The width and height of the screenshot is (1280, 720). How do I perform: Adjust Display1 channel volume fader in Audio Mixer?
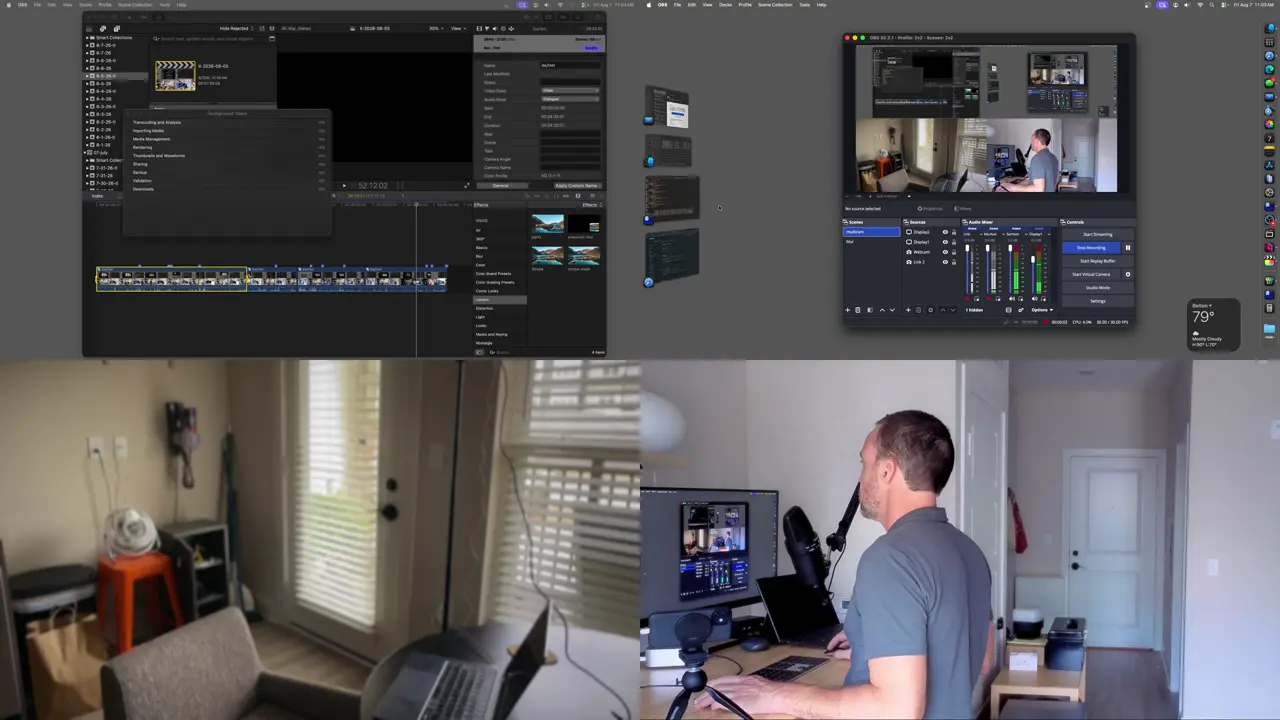pos(1033,259)
